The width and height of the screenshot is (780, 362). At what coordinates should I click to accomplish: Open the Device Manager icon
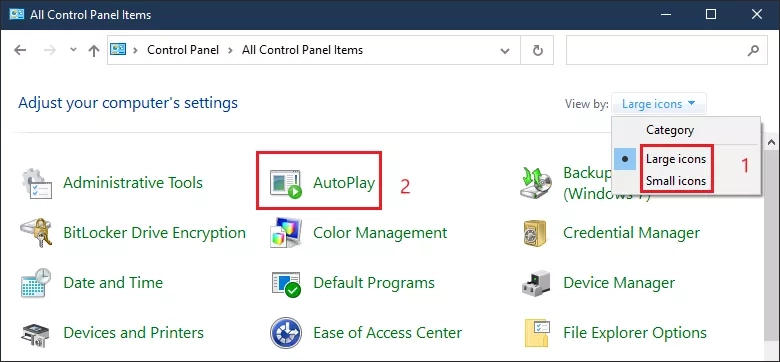coord(536,283)
